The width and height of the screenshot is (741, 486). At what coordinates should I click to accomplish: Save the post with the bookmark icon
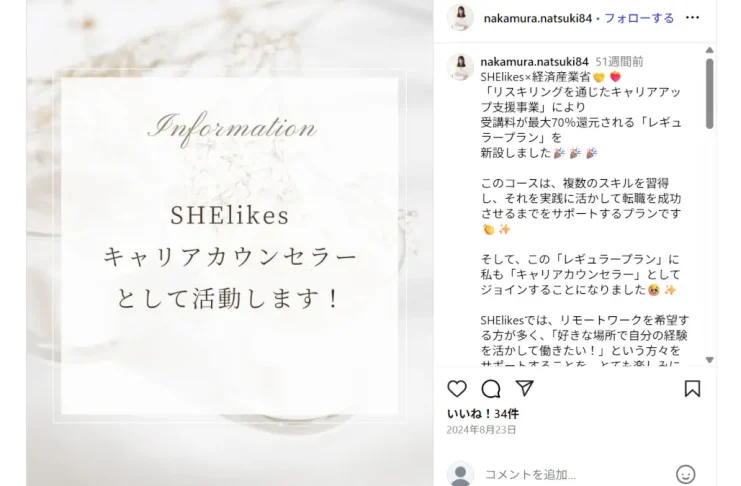click(692, 389)
